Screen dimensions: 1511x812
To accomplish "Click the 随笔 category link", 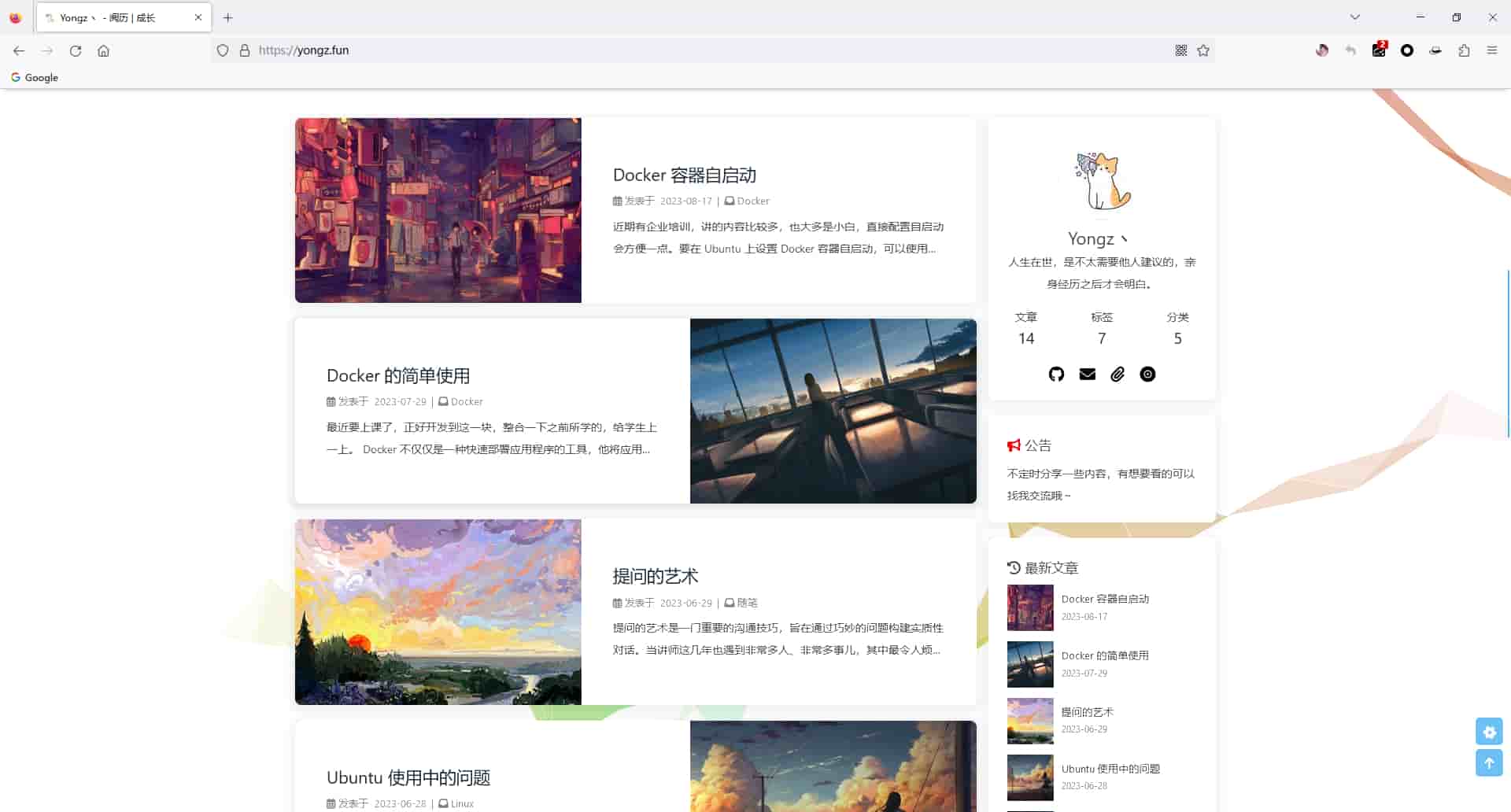I will tap(747, 603).
